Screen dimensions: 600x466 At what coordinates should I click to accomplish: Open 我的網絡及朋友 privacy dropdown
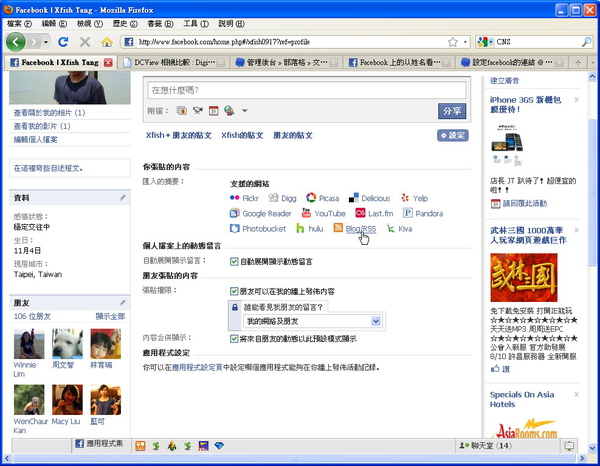point(313,321)
